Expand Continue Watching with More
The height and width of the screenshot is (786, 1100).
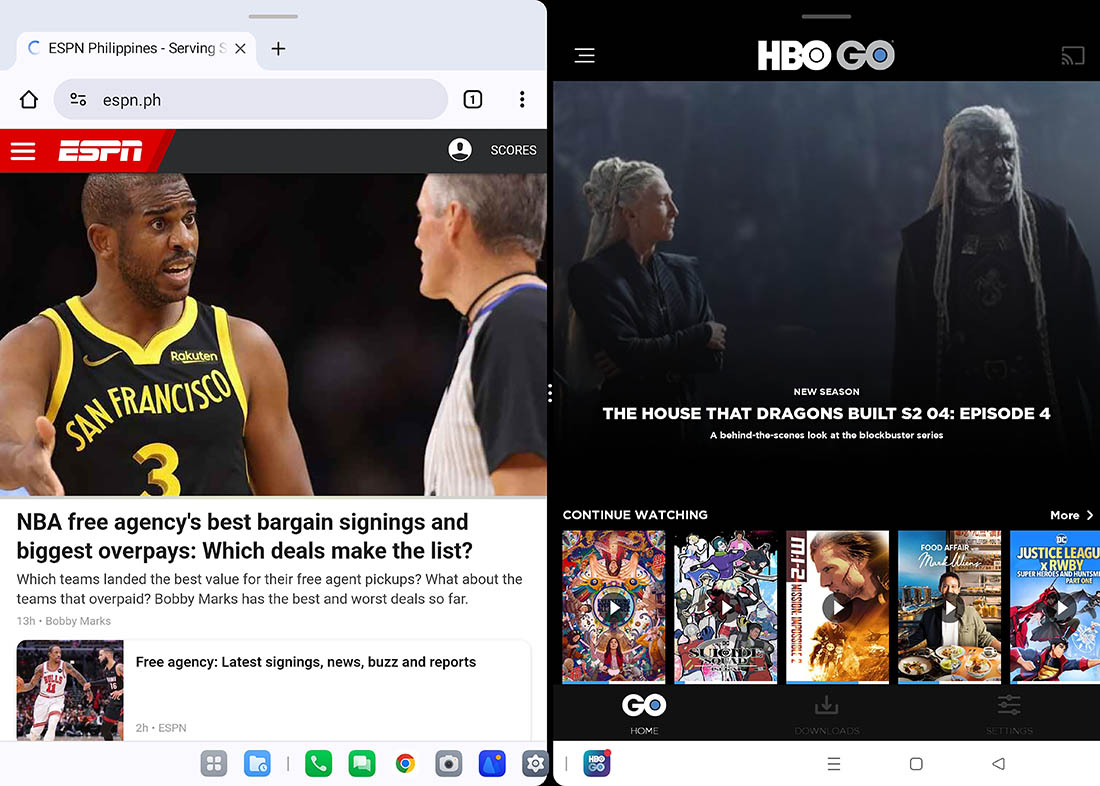1071,515
